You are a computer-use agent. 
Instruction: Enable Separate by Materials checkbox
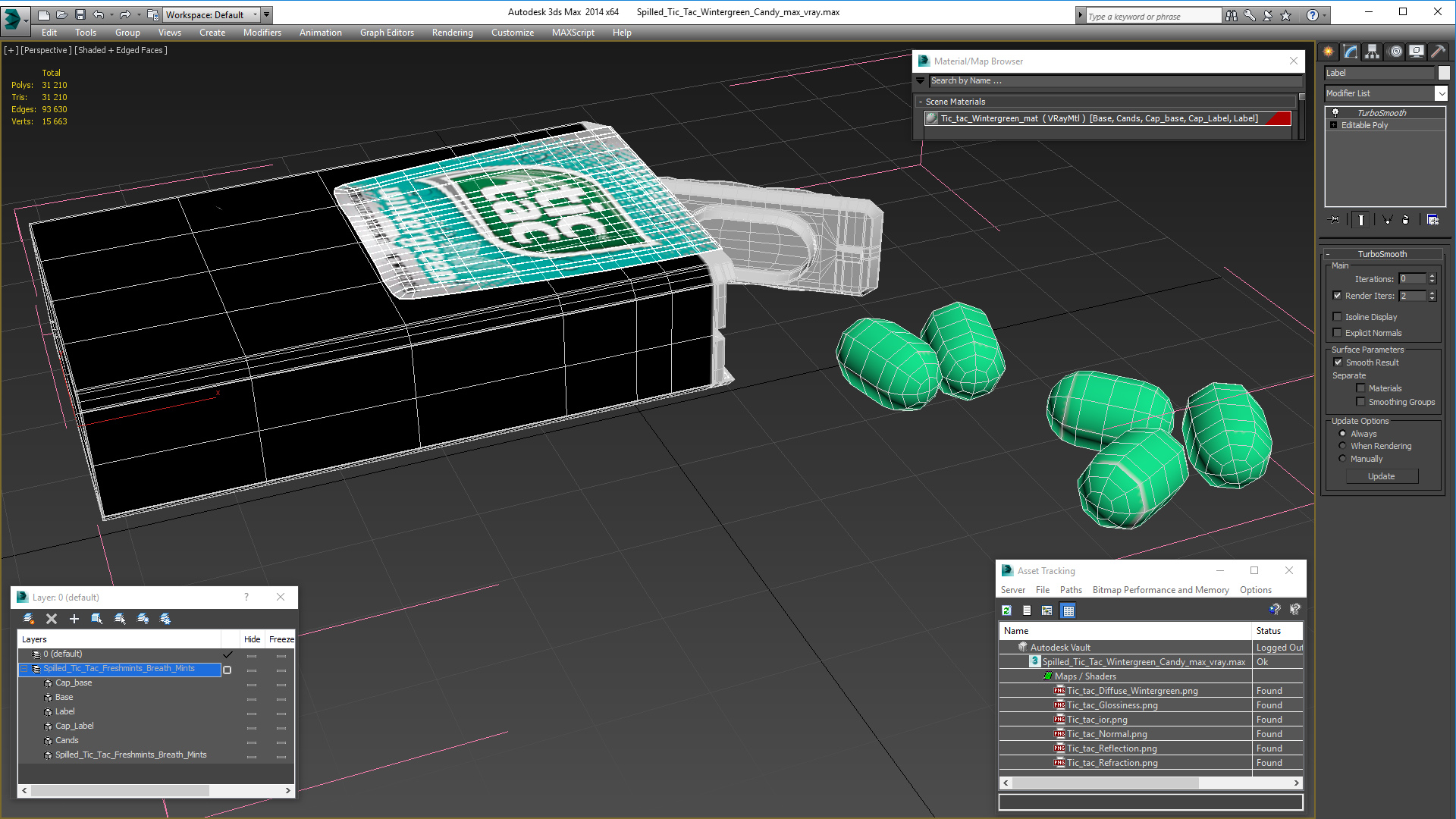(x=1360, y=388)
